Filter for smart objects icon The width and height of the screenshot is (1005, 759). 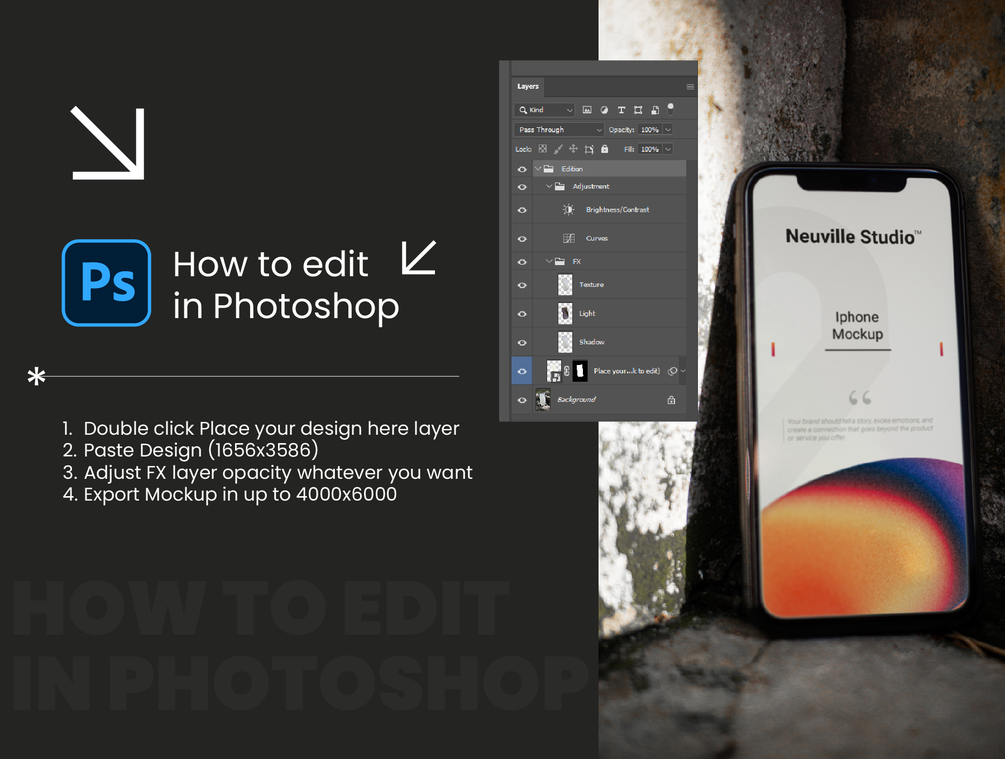654,110
